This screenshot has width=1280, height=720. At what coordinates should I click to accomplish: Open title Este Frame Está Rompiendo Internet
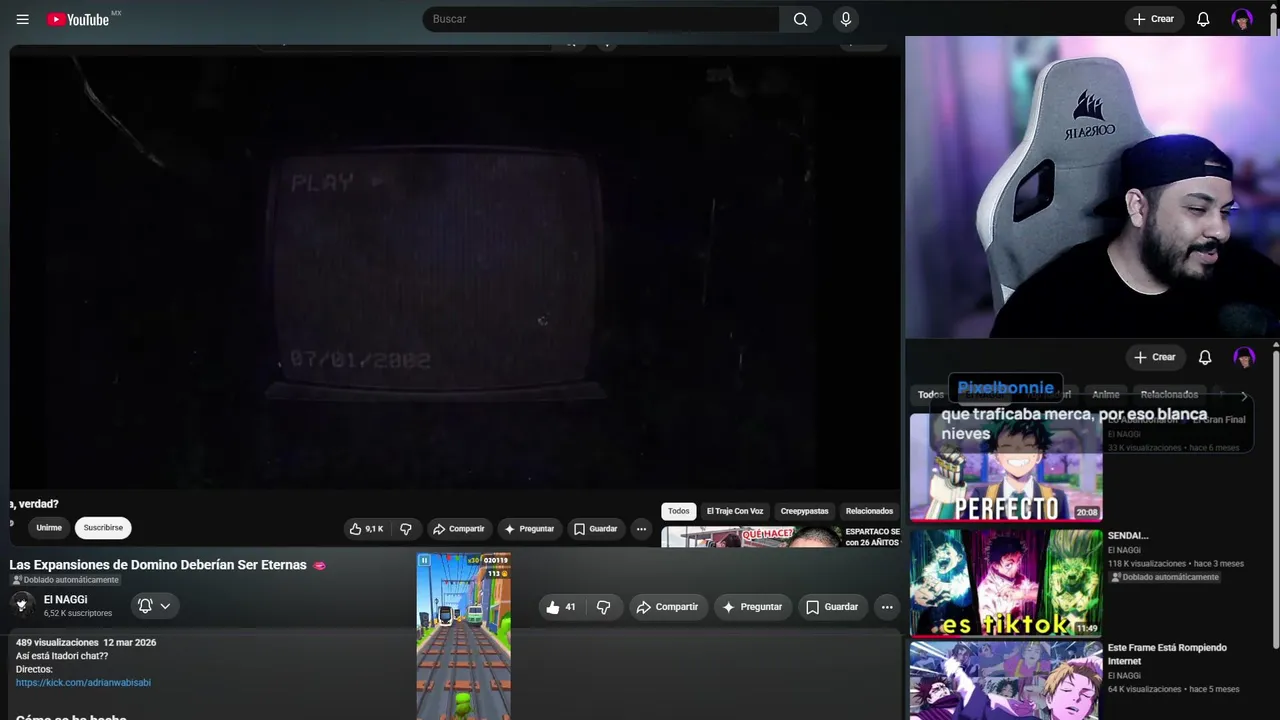(x=1167, y=654)
